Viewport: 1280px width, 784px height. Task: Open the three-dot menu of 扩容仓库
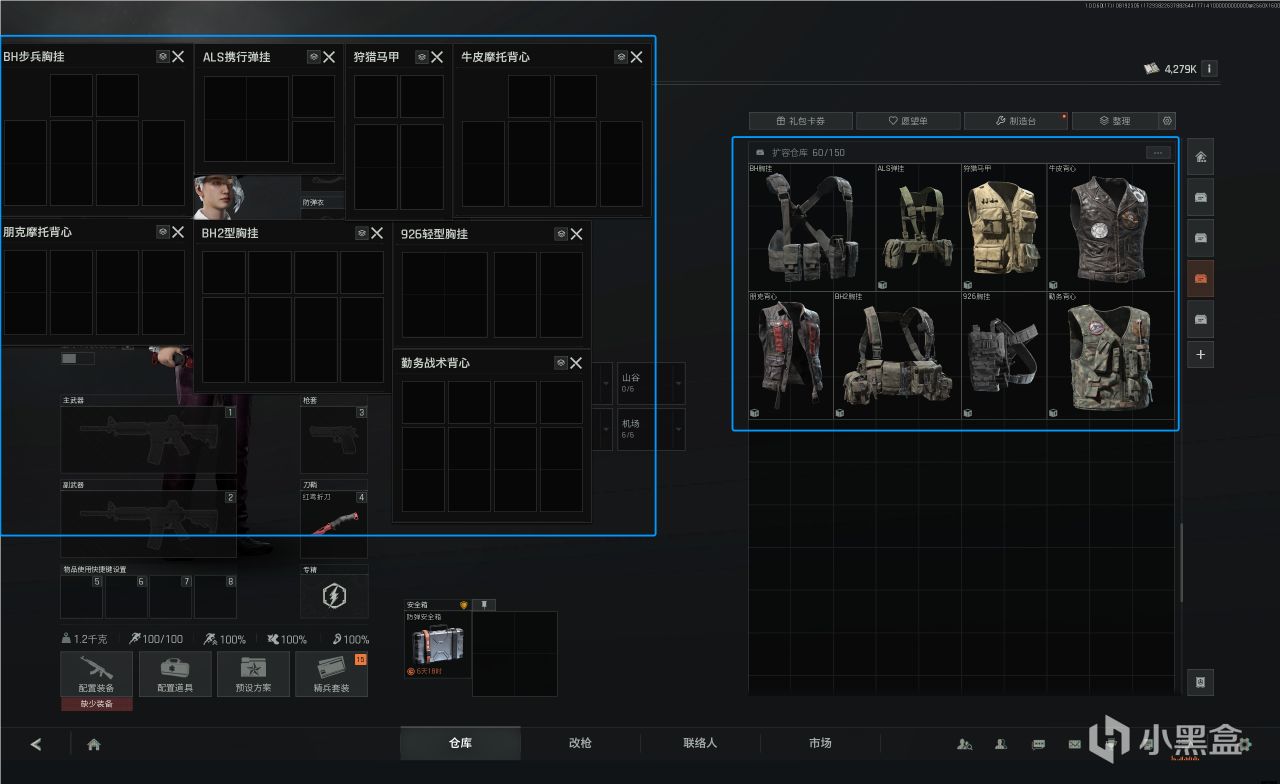(x=1158, y=153)
